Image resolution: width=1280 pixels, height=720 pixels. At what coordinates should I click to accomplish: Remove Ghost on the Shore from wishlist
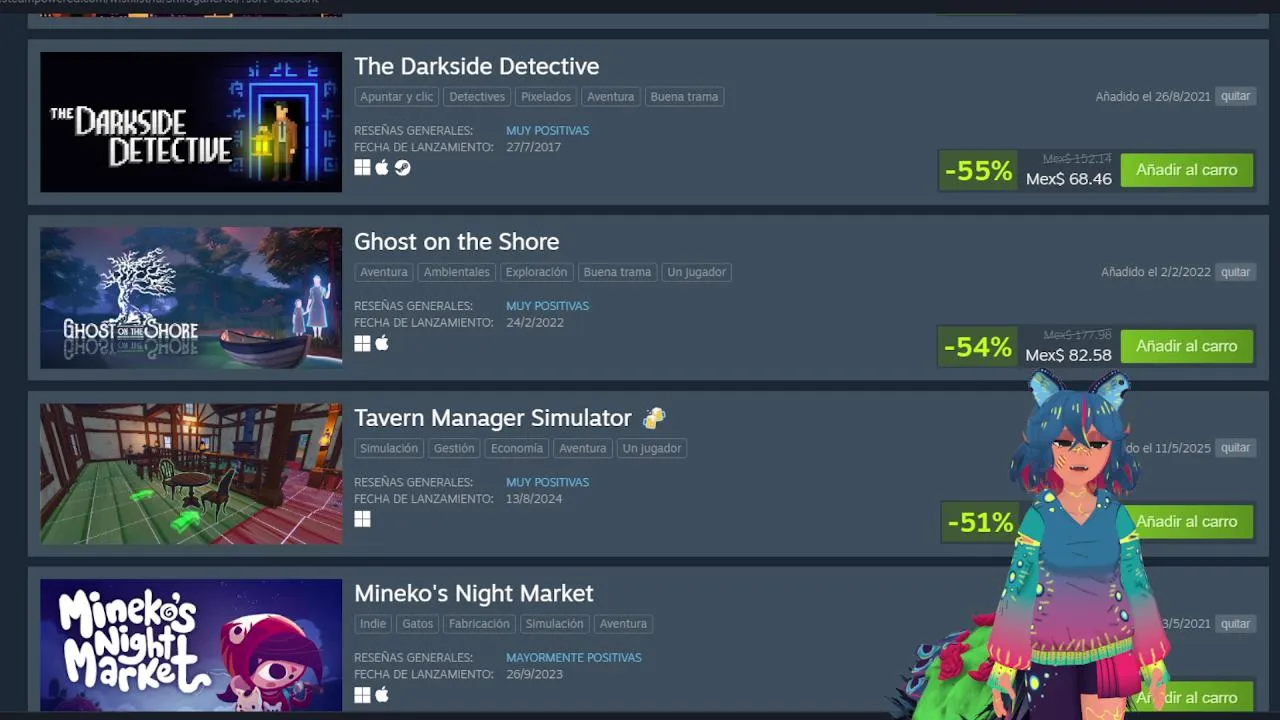point(1236,272)
